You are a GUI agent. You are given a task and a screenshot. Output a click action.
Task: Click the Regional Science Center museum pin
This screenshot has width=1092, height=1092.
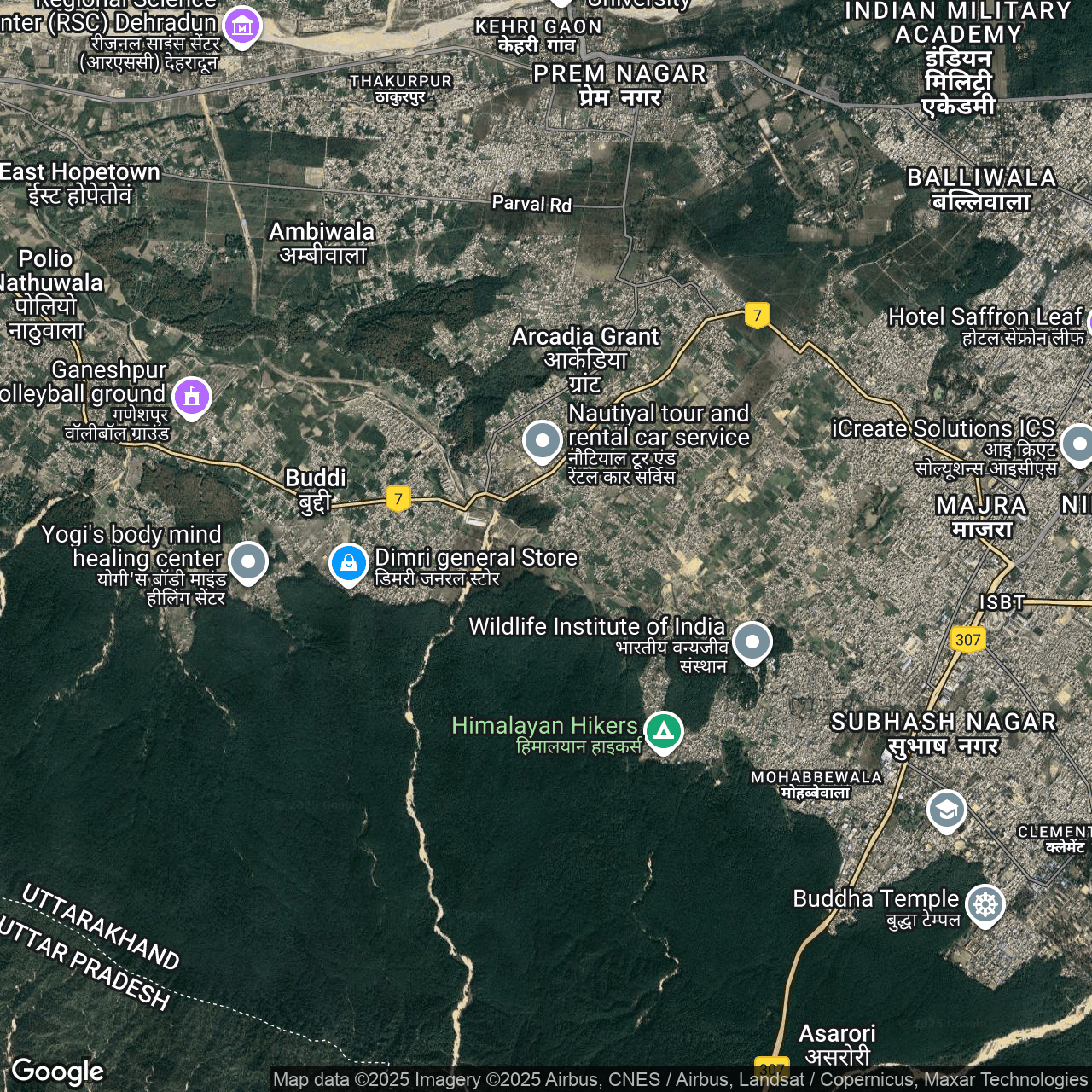(x=242, y=26)
